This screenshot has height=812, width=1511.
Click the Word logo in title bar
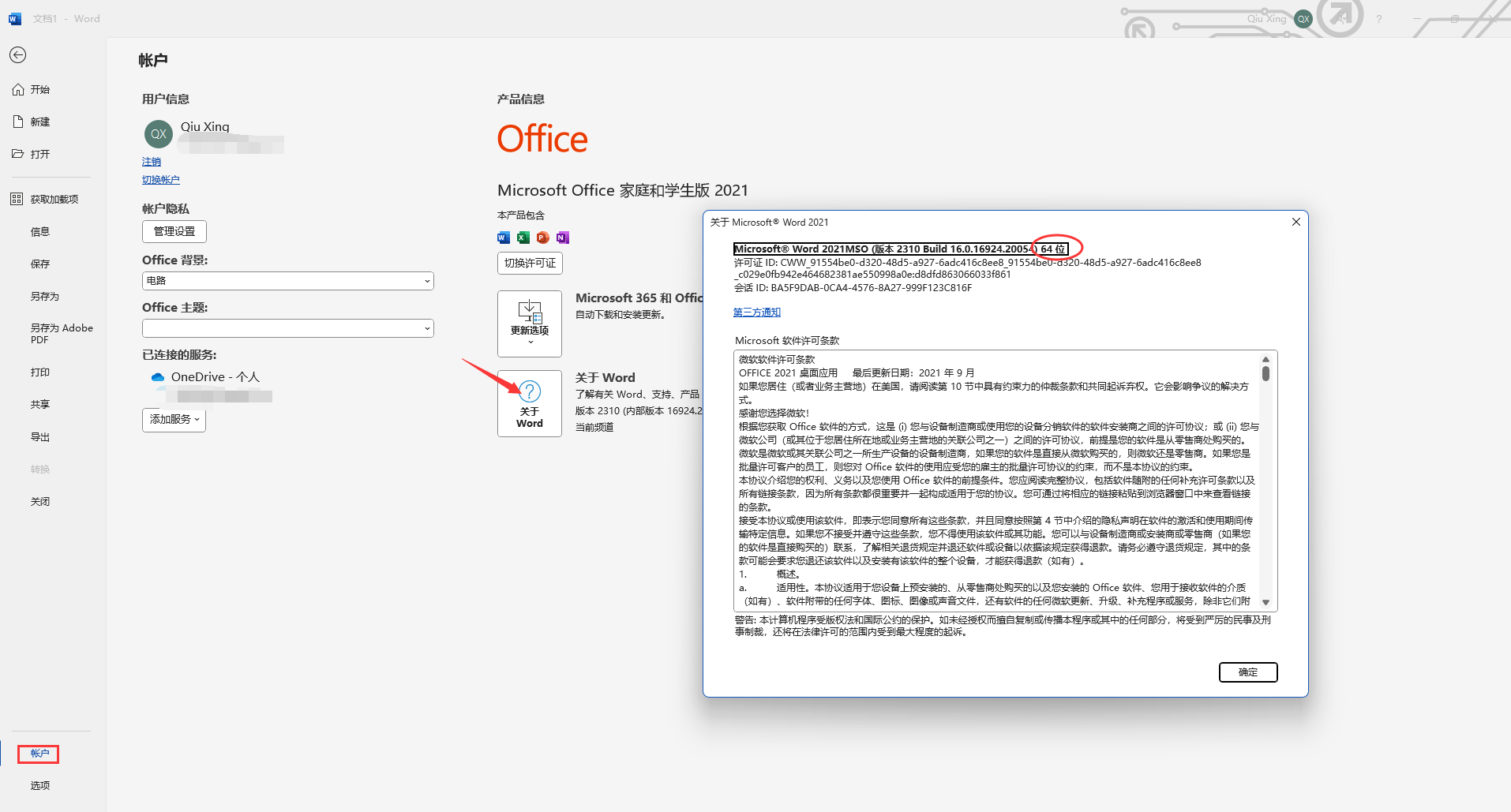tap(15, 19)
